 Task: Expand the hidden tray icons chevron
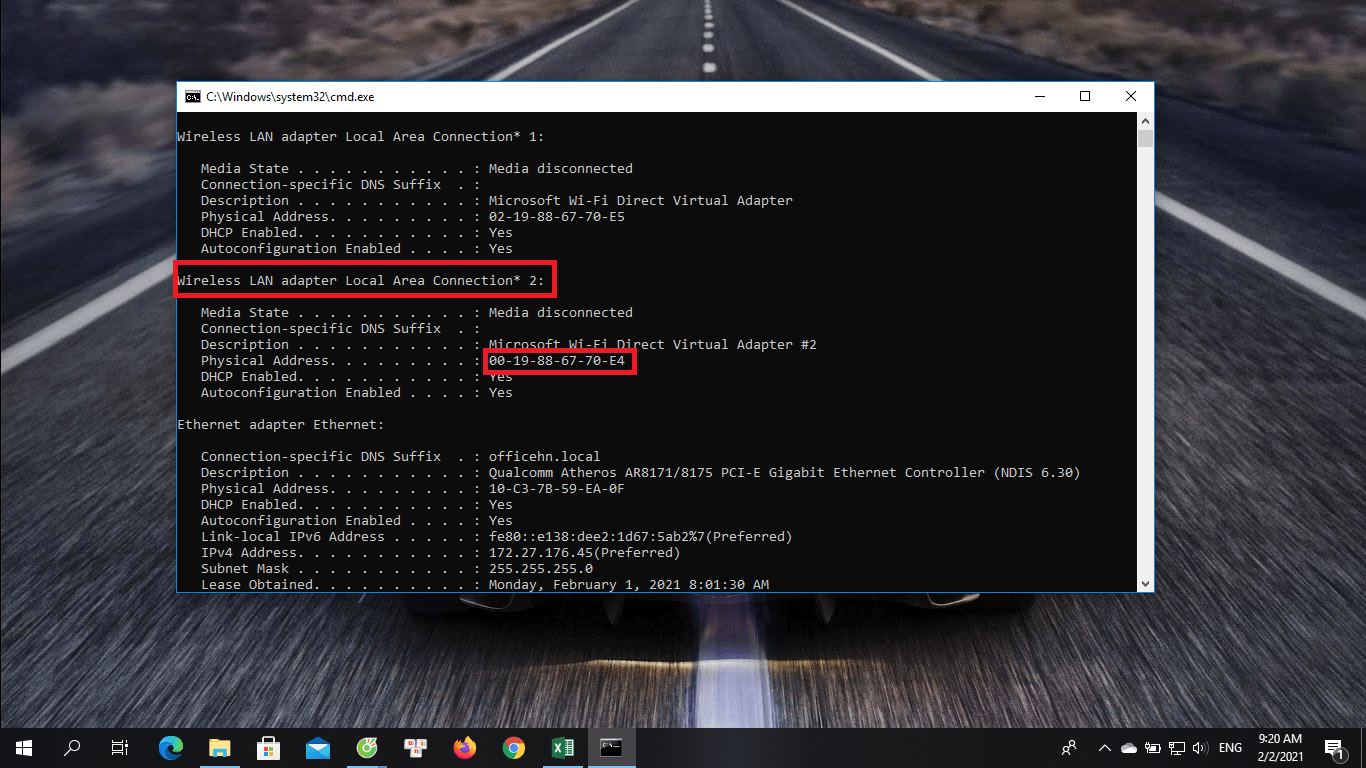(1104, 747)
